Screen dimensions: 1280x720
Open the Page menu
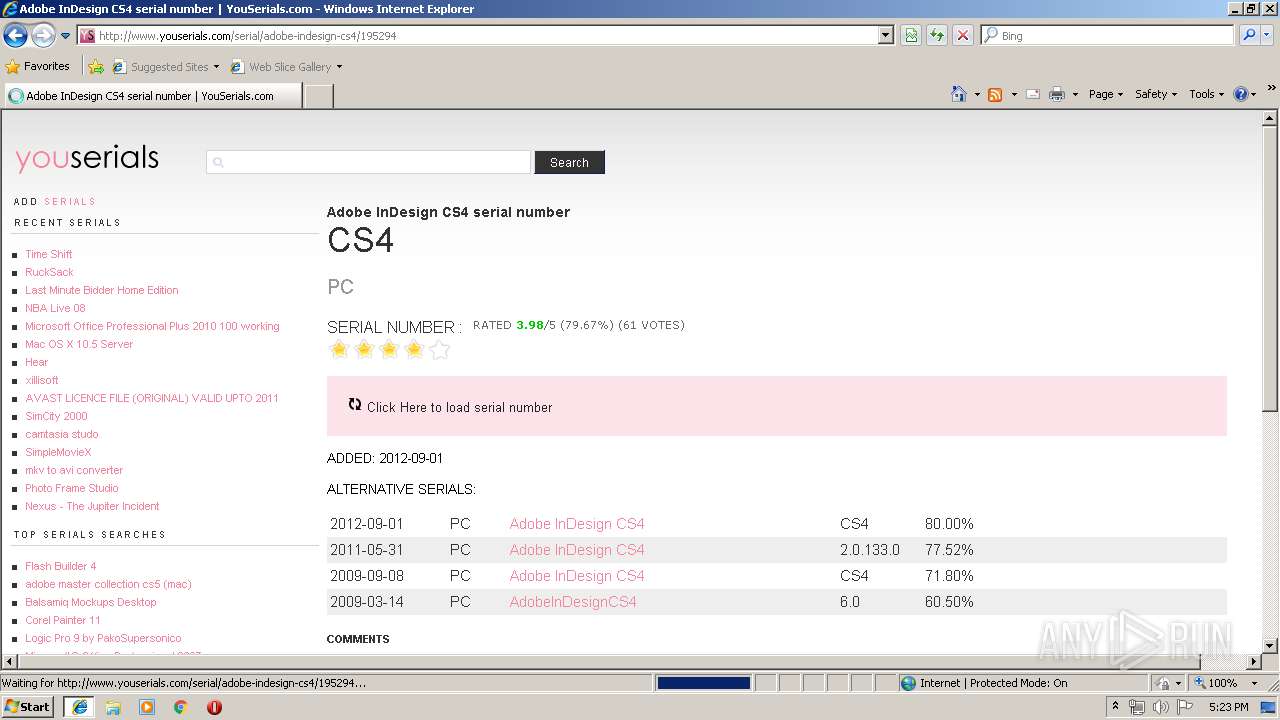click(x=1106, y=94)
